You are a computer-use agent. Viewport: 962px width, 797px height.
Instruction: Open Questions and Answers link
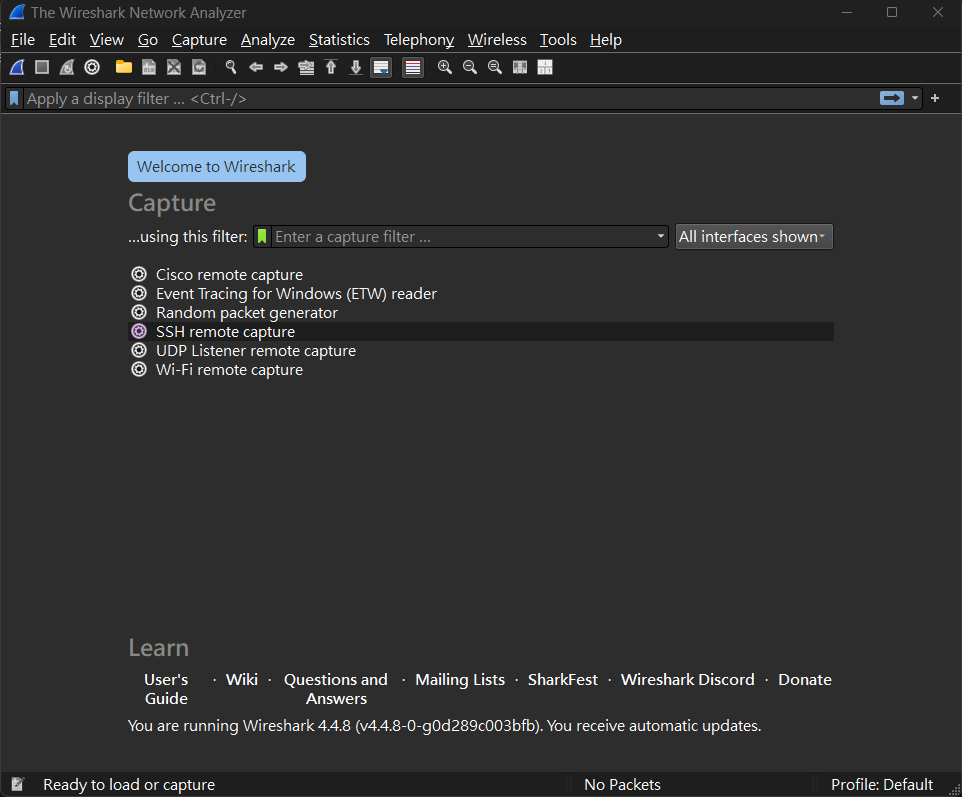(x=336, y=689)
